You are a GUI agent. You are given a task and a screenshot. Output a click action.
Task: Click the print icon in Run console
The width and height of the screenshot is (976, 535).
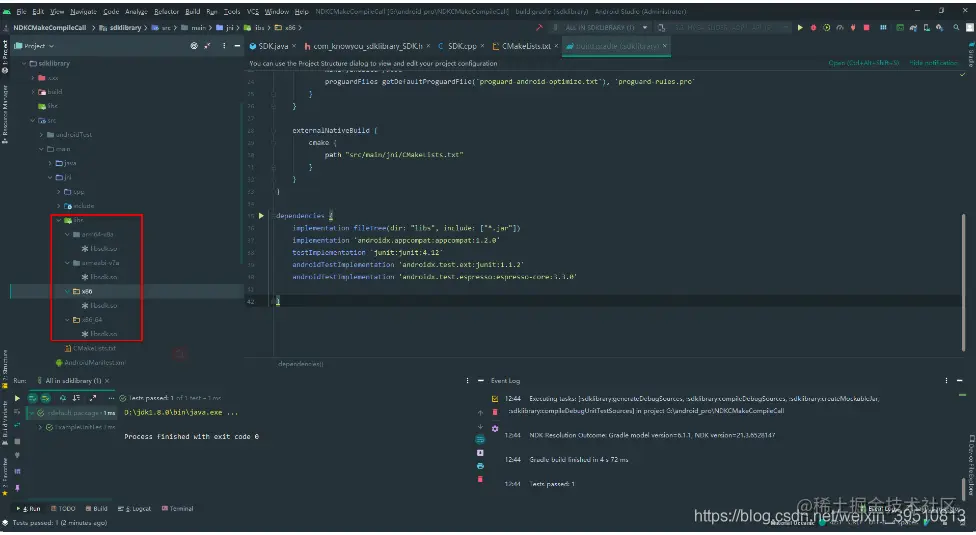click(x=480, y=466)
